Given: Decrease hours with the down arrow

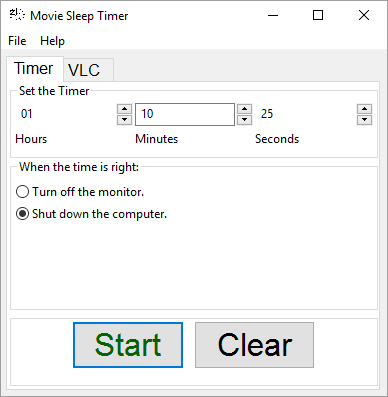Looking at the screenshot, I should point(124,119).
